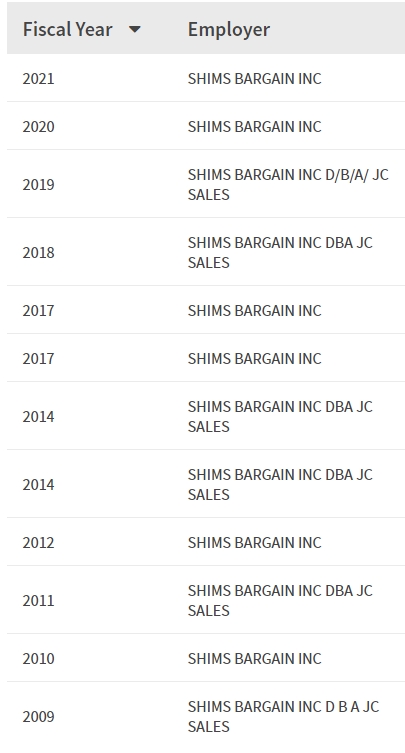This screenshot has height=753, width=405.
Task: Open the 2009 row employer D B A JC SALES
Action: 283,717
